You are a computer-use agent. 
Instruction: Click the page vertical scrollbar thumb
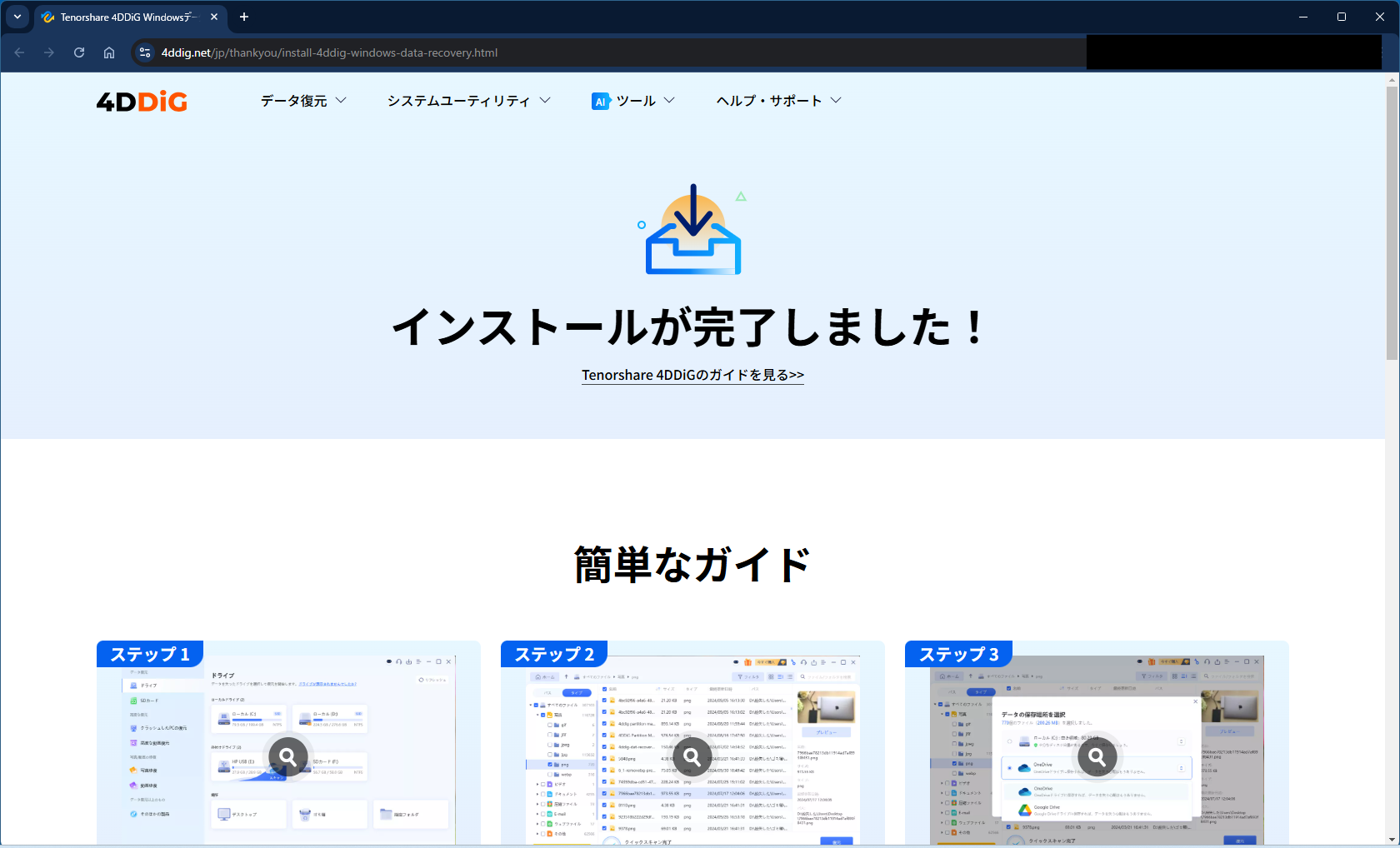(x=1392, y=223)
